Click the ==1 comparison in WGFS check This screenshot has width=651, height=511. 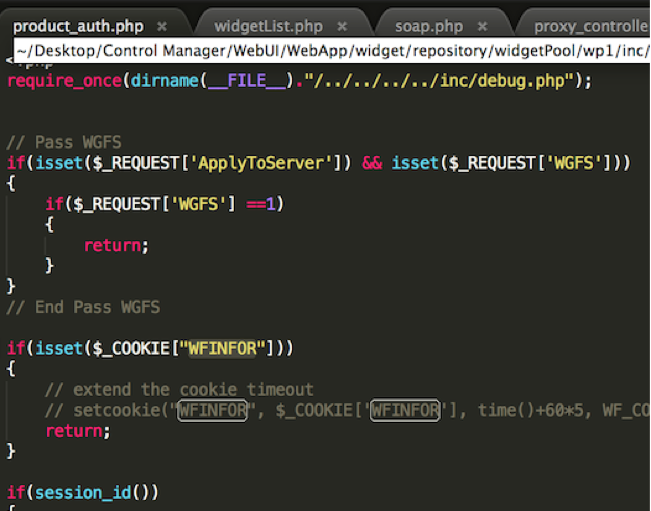point(265,203)
